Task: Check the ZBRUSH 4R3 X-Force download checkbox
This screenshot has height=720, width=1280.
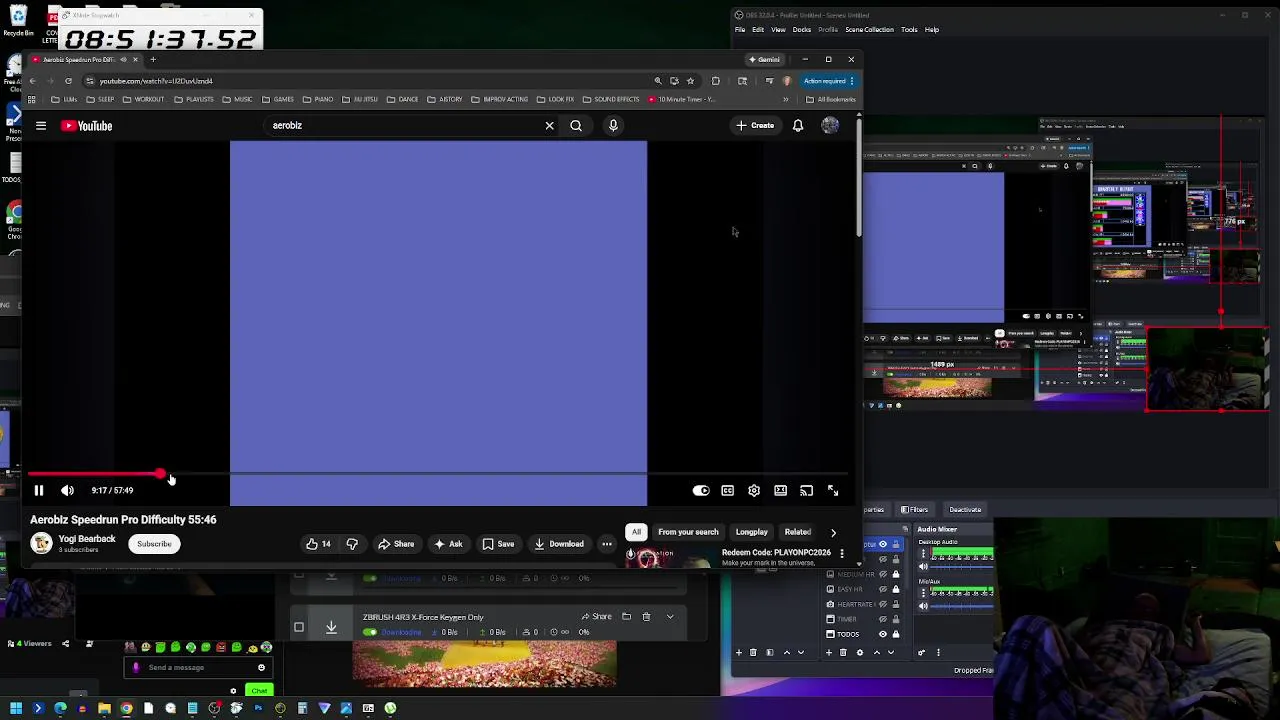Action: [x=298, y=627]
